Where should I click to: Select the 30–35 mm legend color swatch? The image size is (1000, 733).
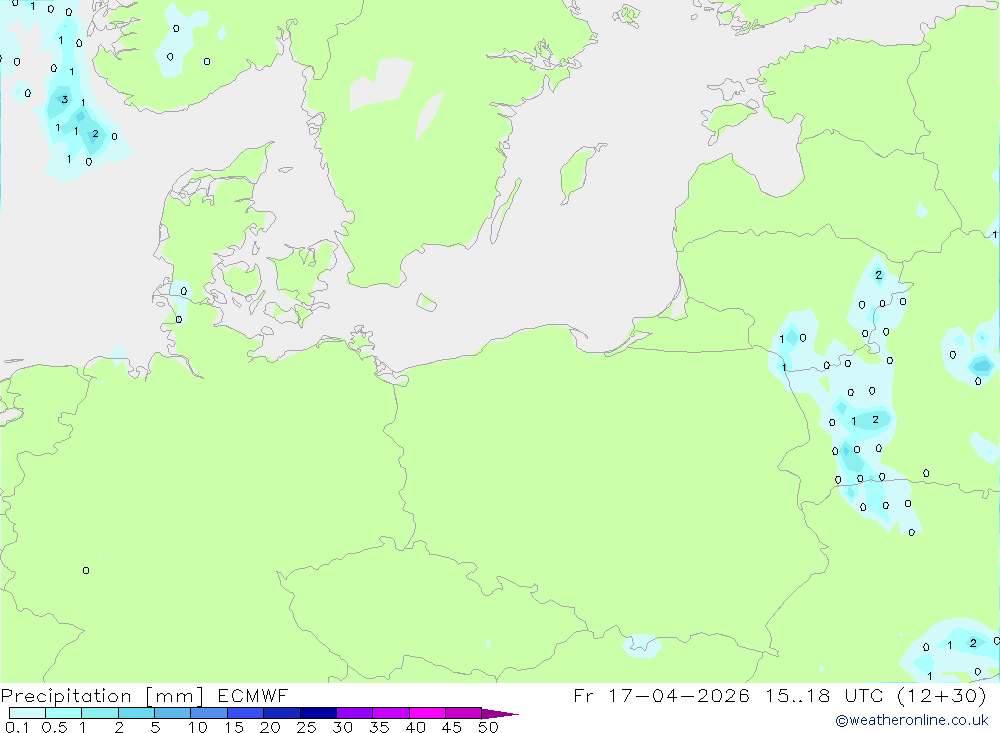[355, 713]
